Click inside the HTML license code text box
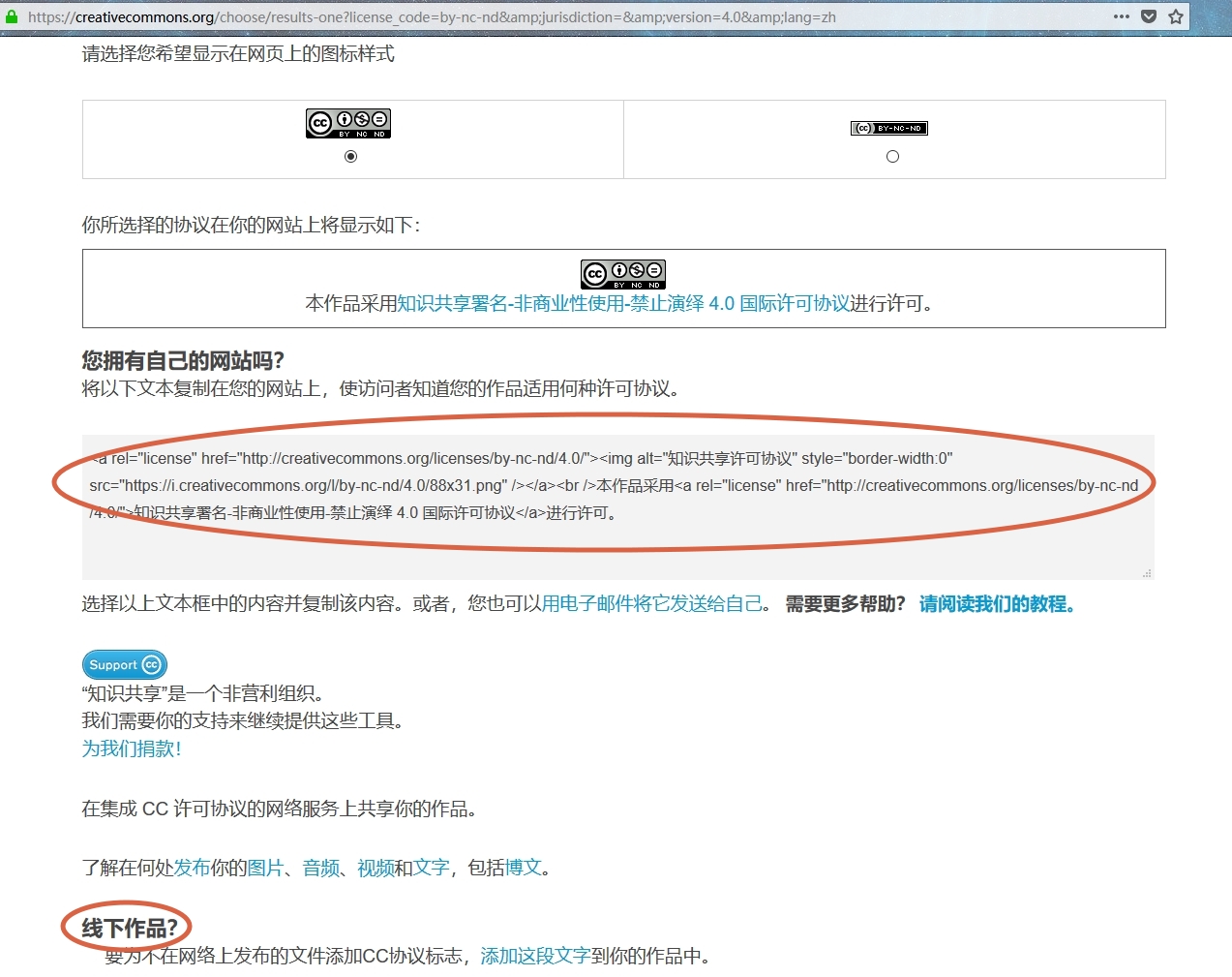Viewport: 1232px width, 977px height. pyautogui.click(x=617, y=506)
